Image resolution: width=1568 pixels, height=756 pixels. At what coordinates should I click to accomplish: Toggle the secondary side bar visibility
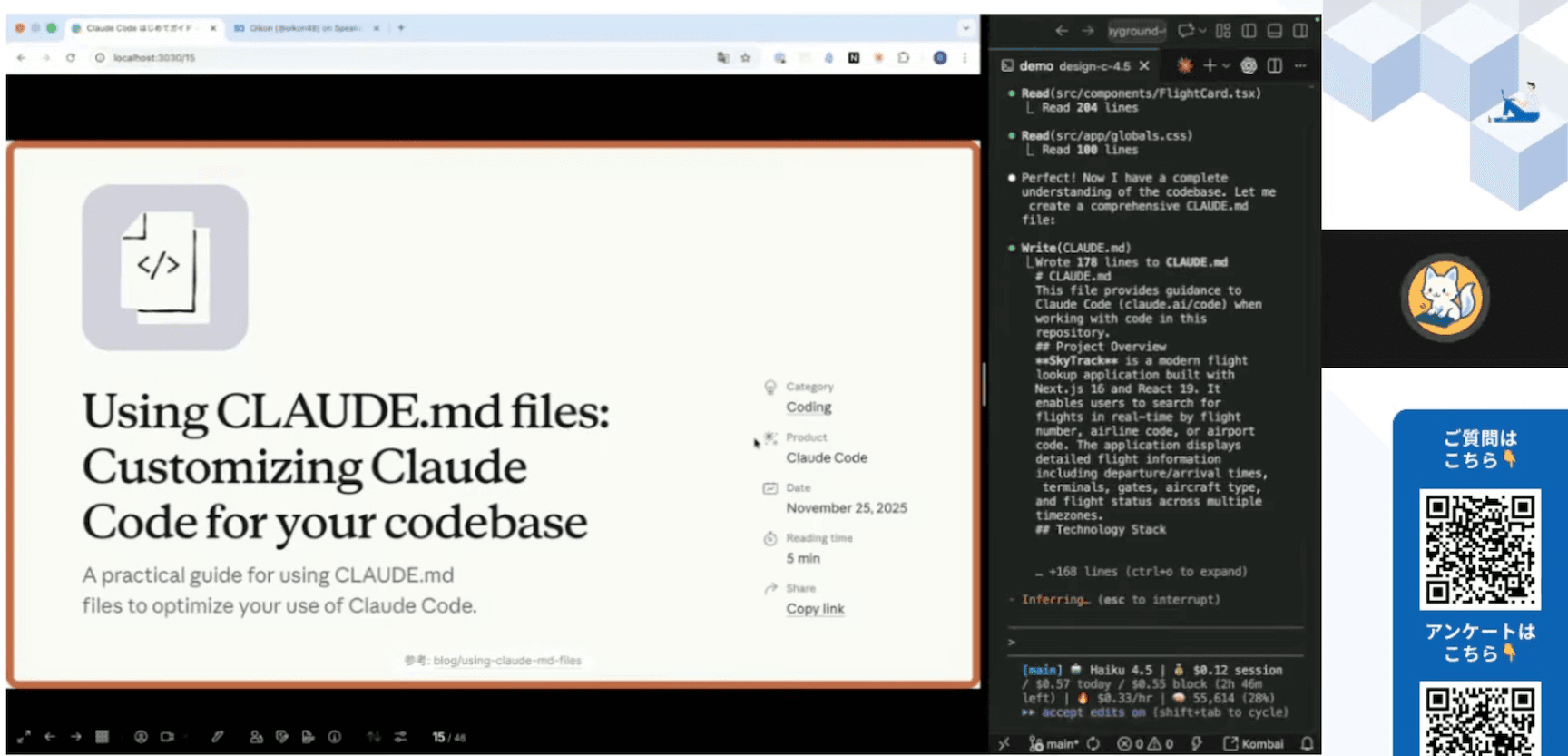[x=1300, y=31]
